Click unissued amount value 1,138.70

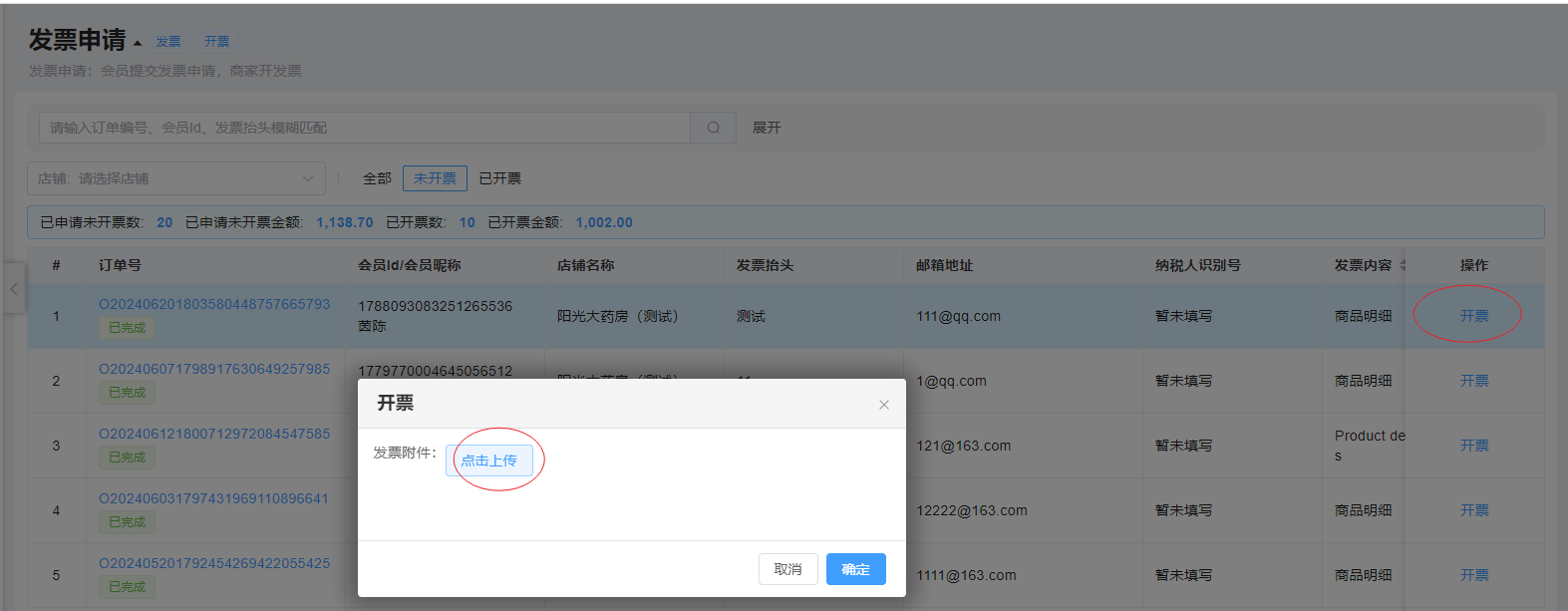point(345,222)
